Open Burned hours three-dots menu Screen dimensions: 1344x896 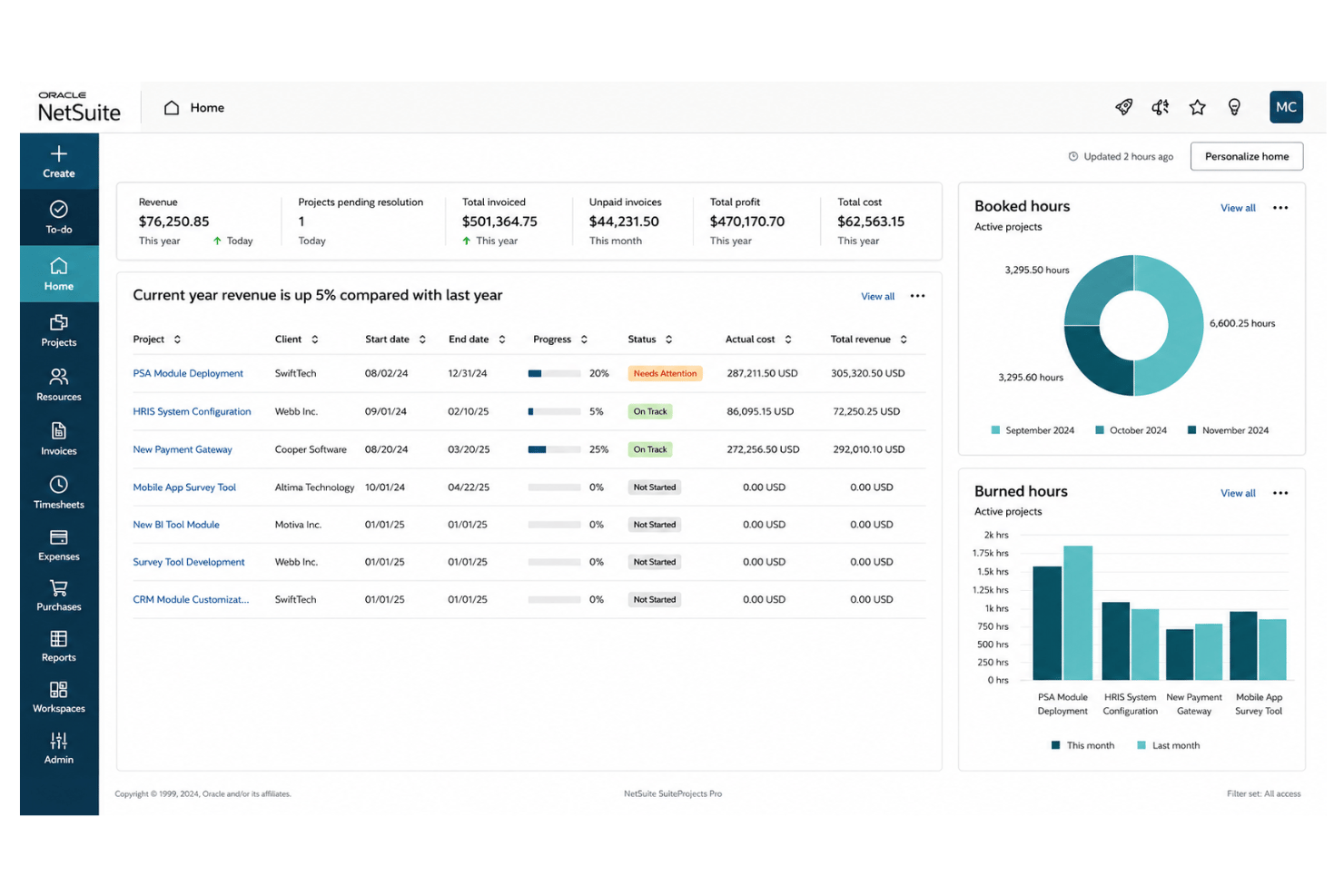[x=1280, y=493]
